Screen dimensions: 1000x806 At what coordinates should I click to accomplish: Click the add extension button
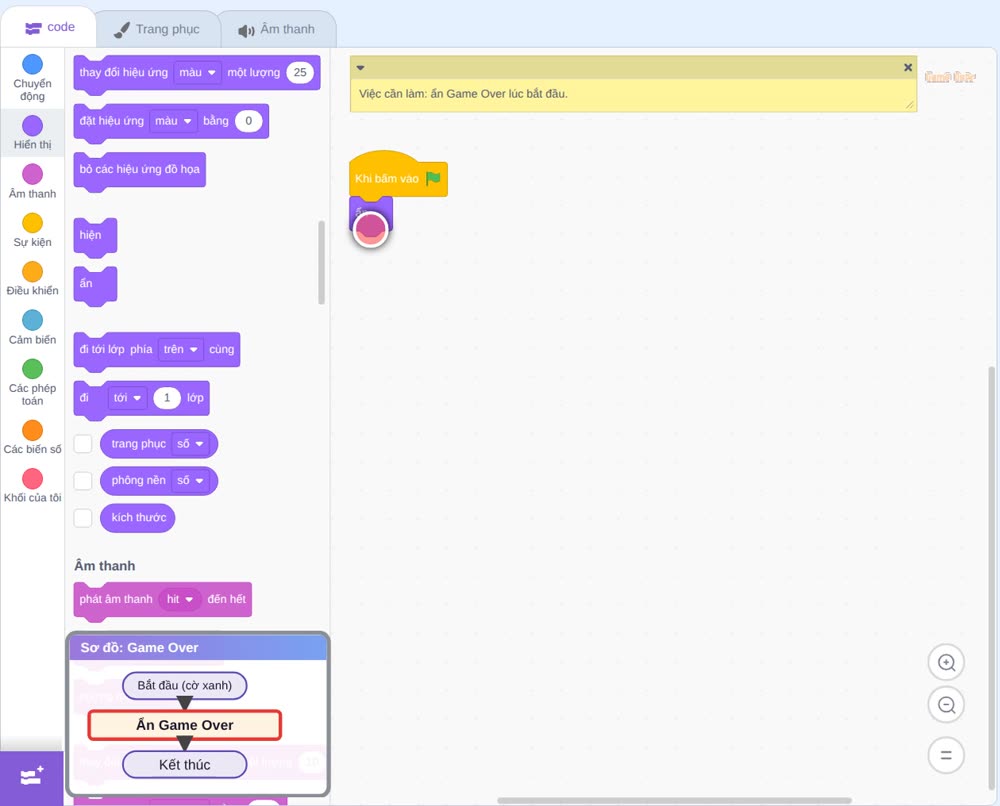(x=32, y=777)
